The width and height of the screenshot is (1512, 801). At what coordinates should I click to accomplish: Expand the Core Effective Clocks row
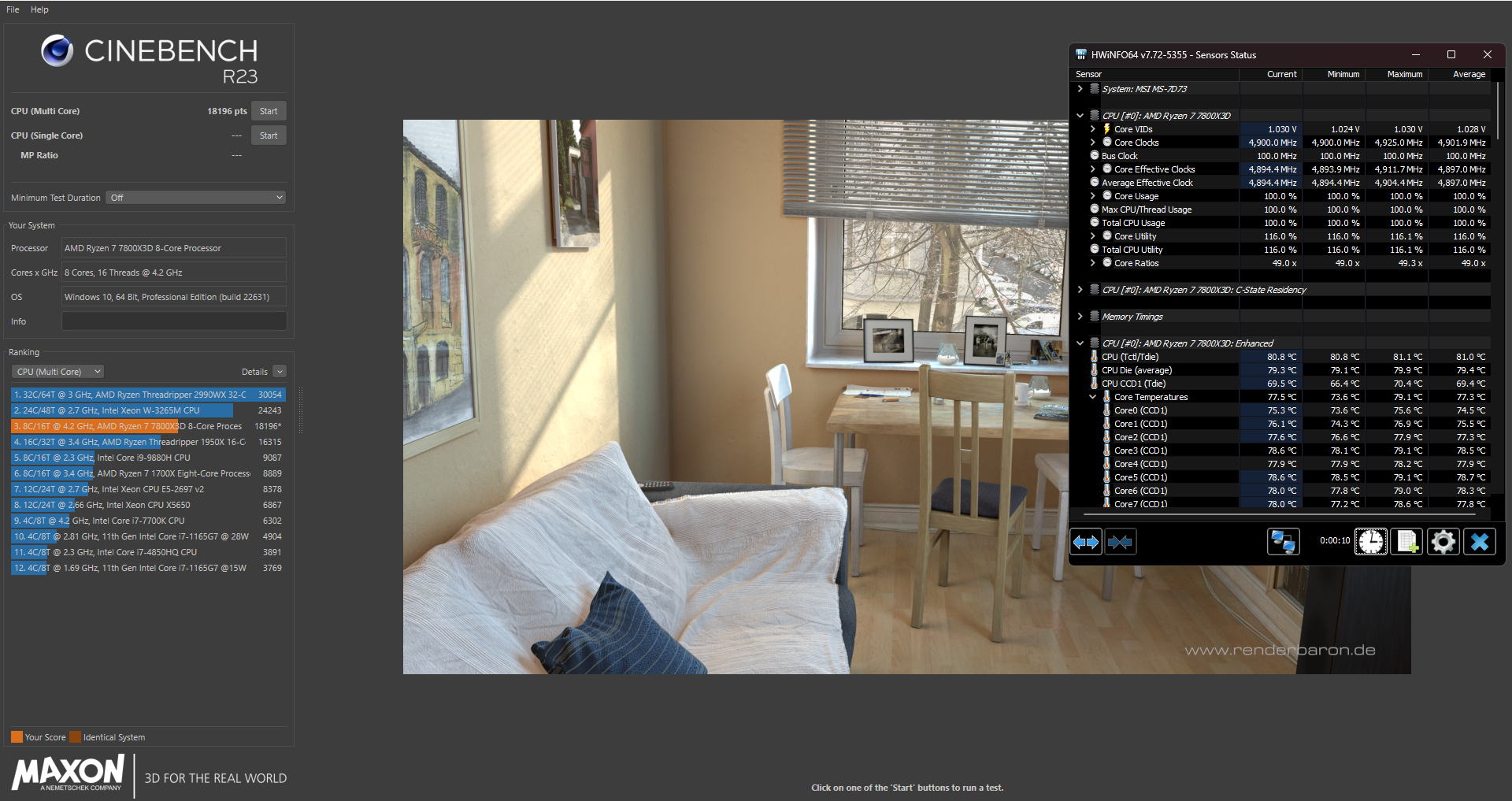point(1093,169)
